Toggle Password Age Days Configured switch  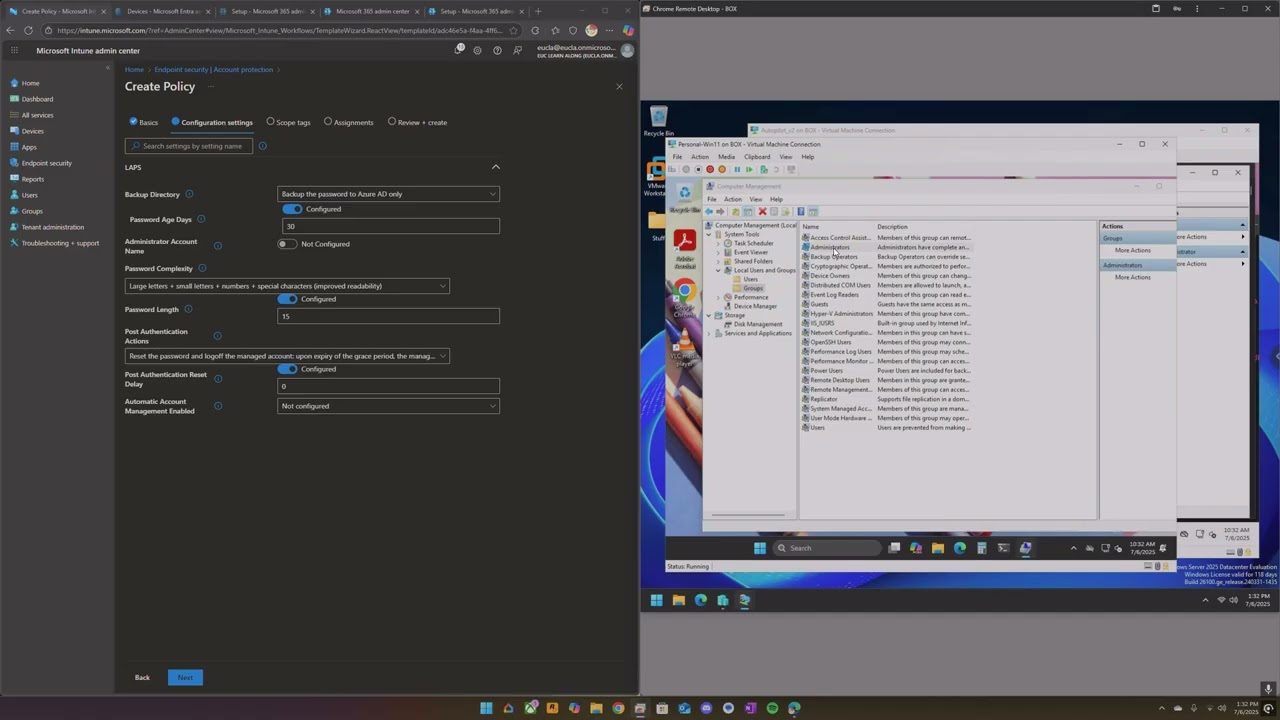[x=292, y=209]
